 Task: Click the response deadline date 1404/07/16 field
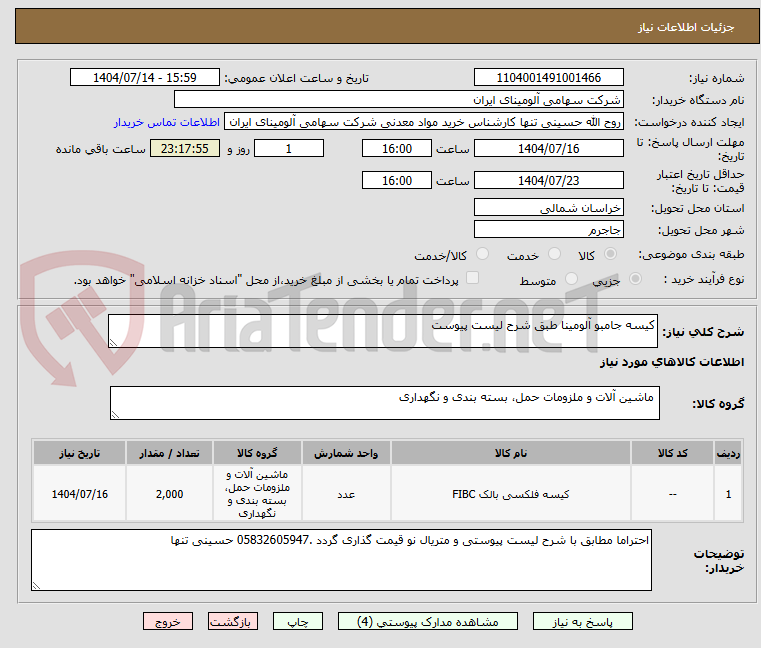548,149
